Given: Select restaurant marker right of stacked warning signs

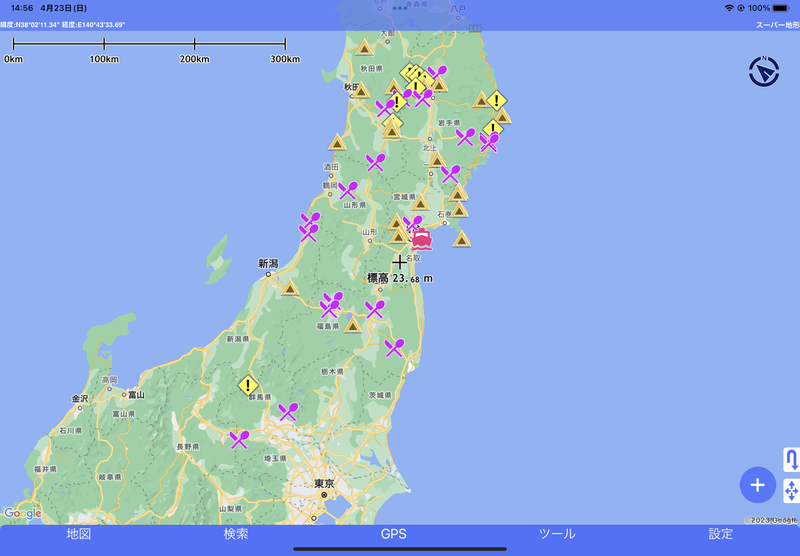Looking at the screenshot, I should click(x=437, y=73).
